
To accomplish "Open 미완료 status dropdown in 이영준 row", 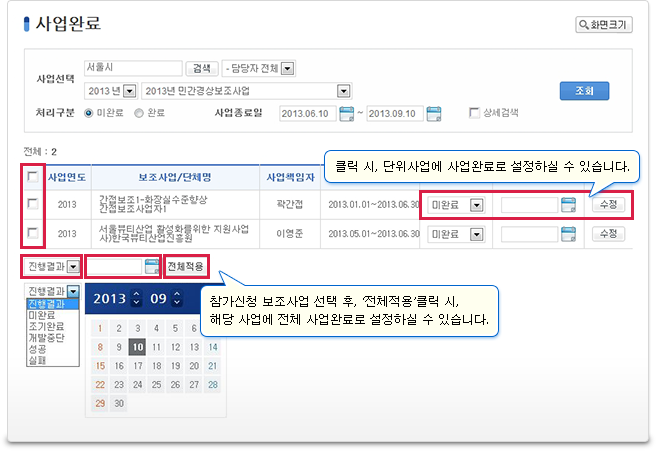I will point(456,234).
